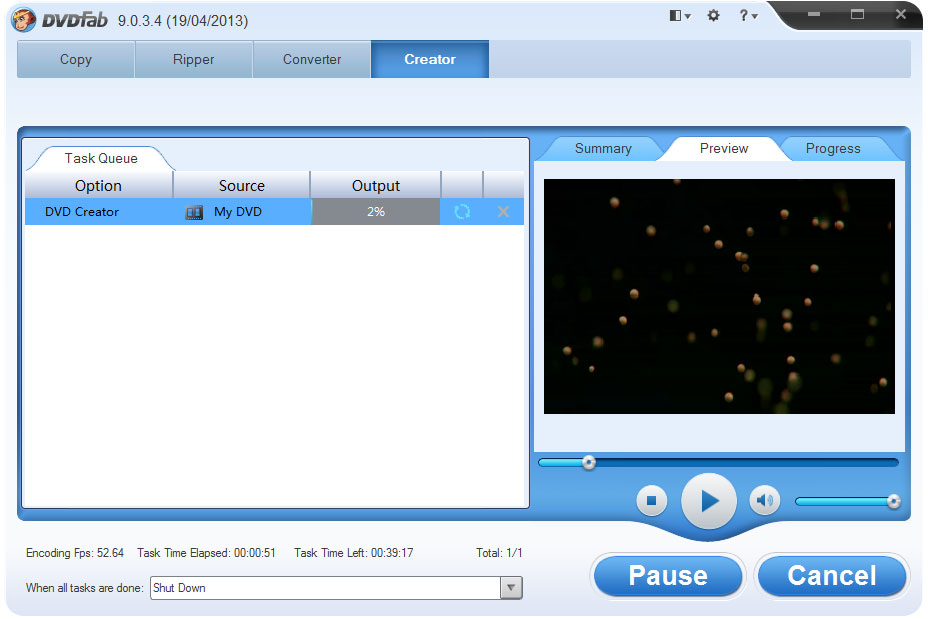Select the DVD Creator task row
928x619 pixels.
coord(274,212)
